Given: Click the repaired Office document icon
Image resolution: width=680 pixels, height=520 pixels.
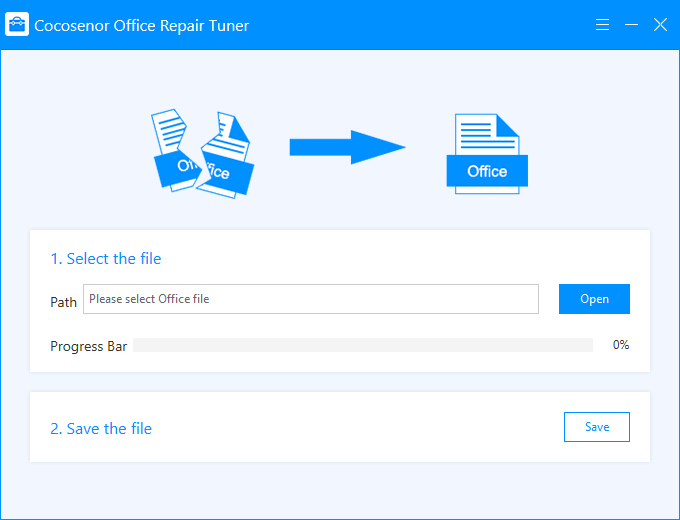Looking at the screenshot, I should 487,154.
